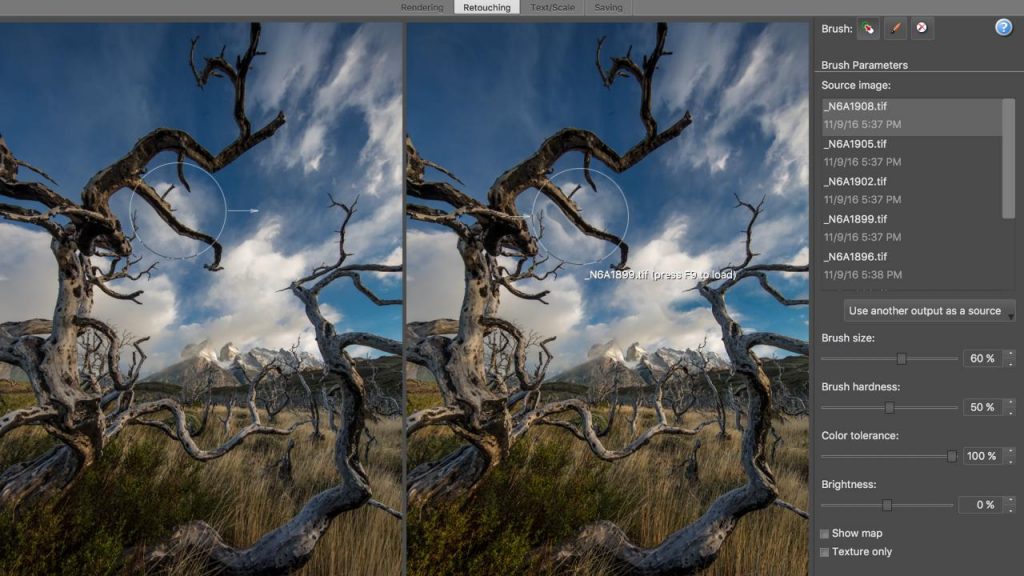1024x576 pixels.
Task: Select the first brush tool with green halo
Action: 868,28
